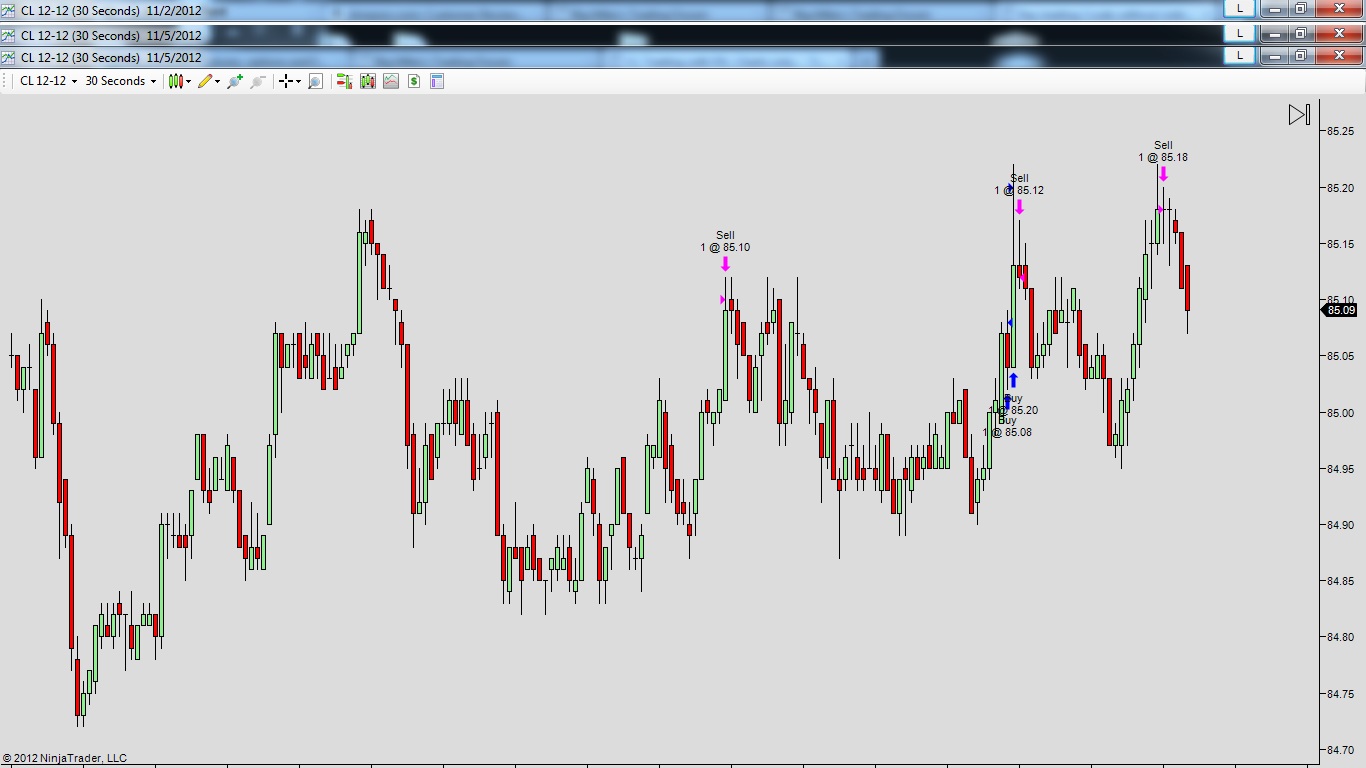Open the 30 Seconds interval dropdown

(120, 81)
